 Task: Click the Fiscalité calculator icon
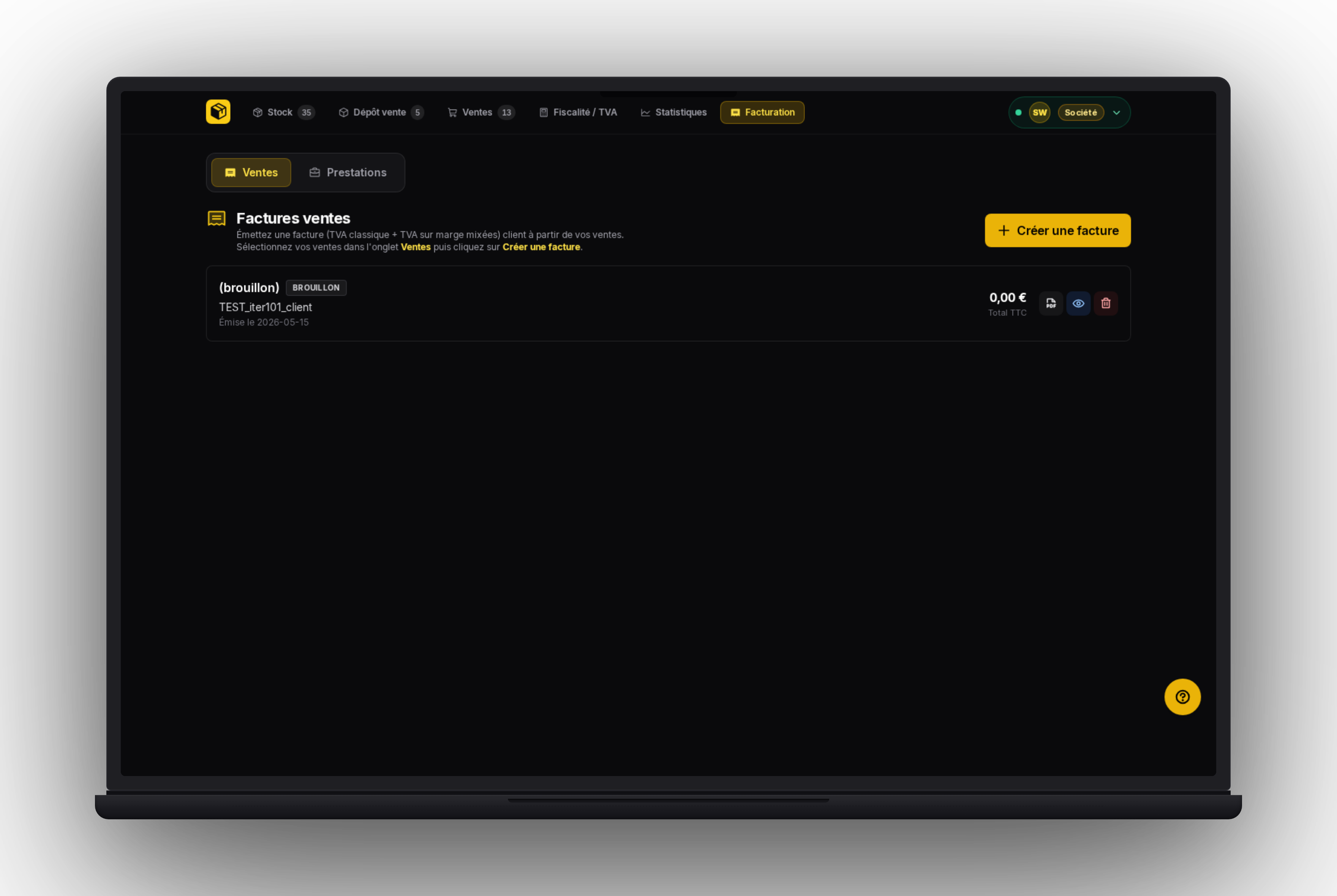544,113
